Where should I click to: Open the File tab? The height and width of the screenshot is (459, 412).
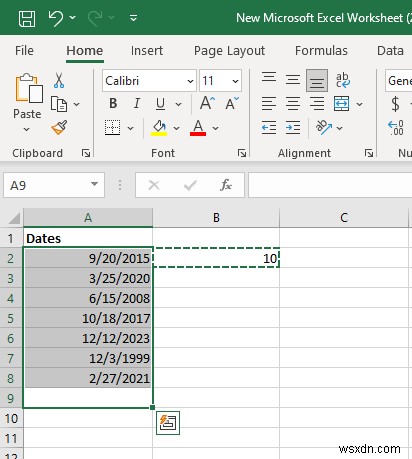point(24,51)
